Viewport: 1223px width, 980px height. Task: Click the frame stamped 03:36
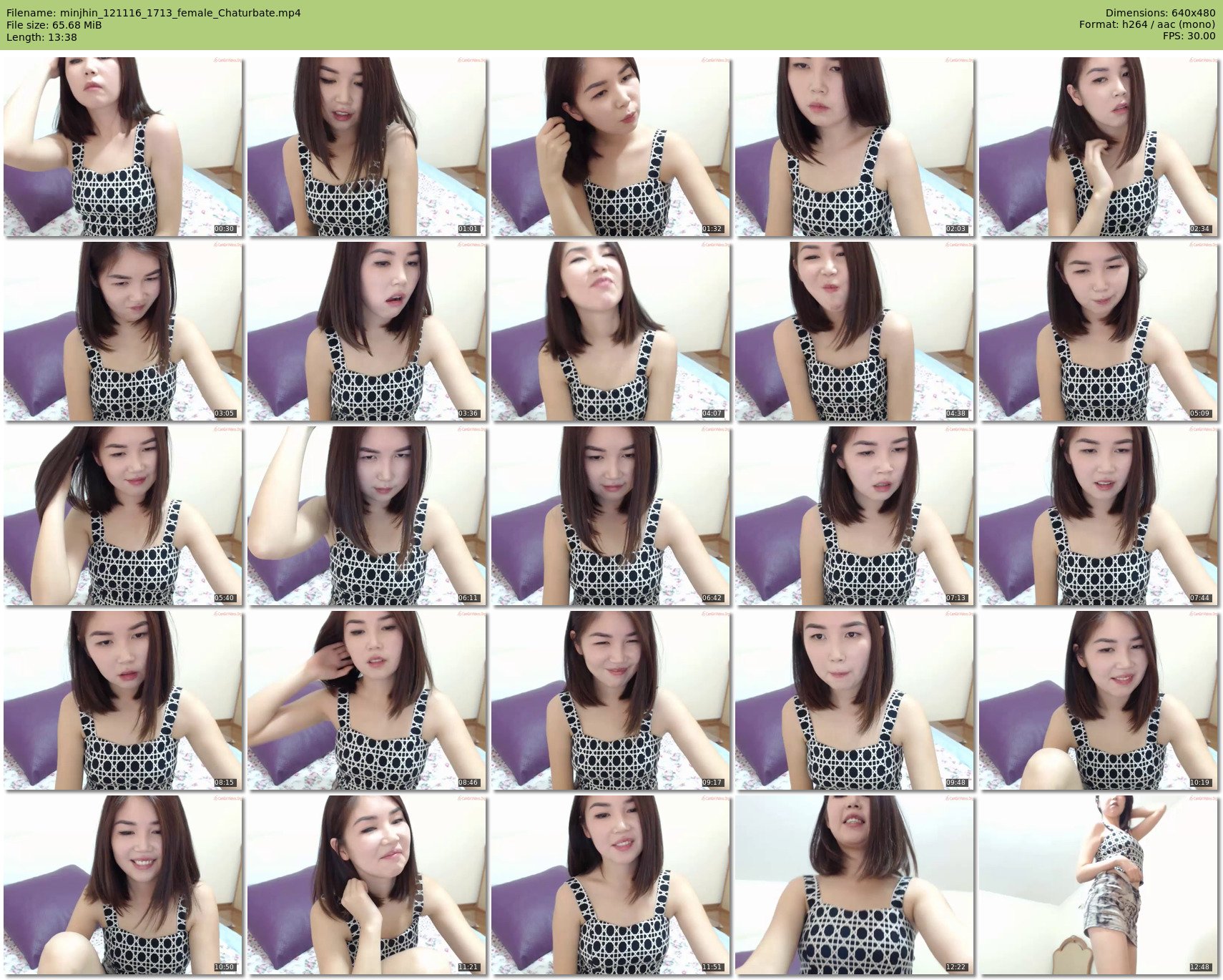pyautogui.click(x=367, y=331)
